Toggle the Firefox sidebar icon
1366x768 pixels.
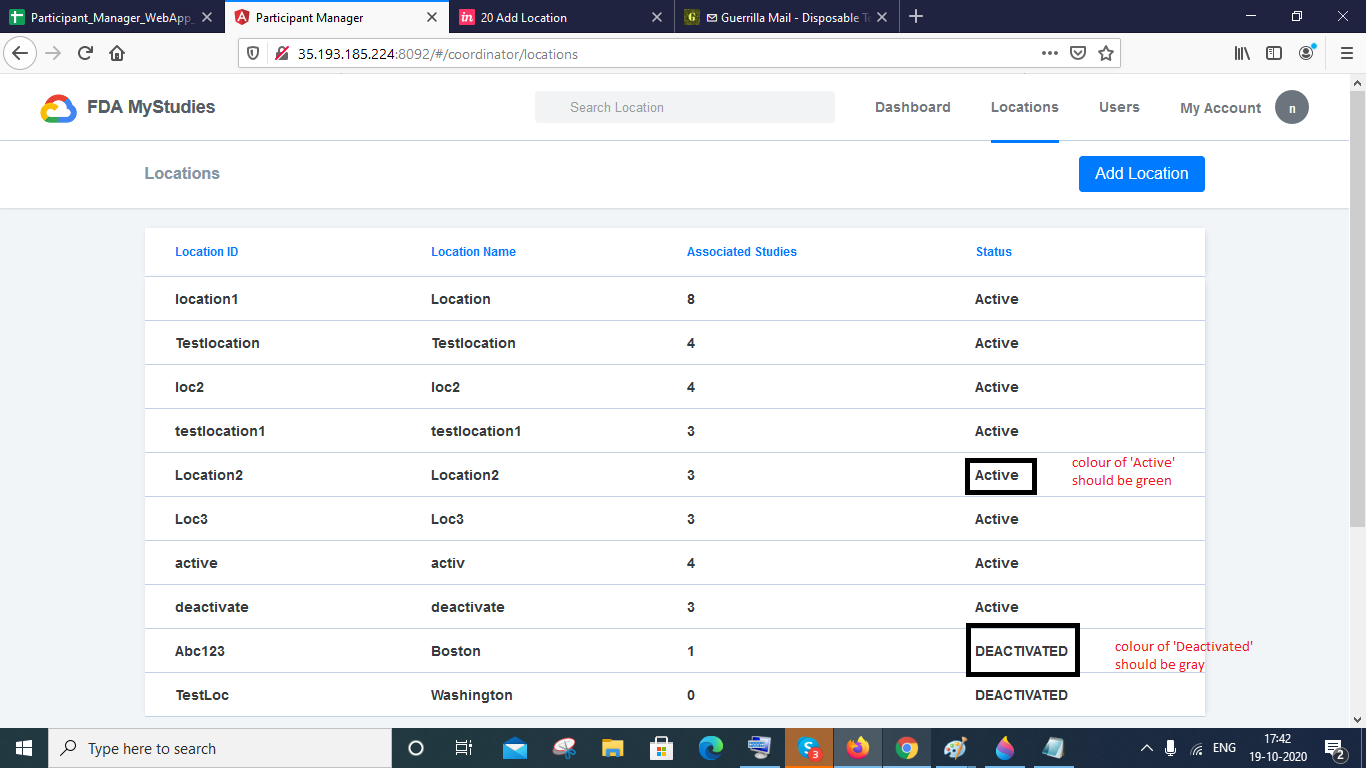click(x=1274, y=53)
